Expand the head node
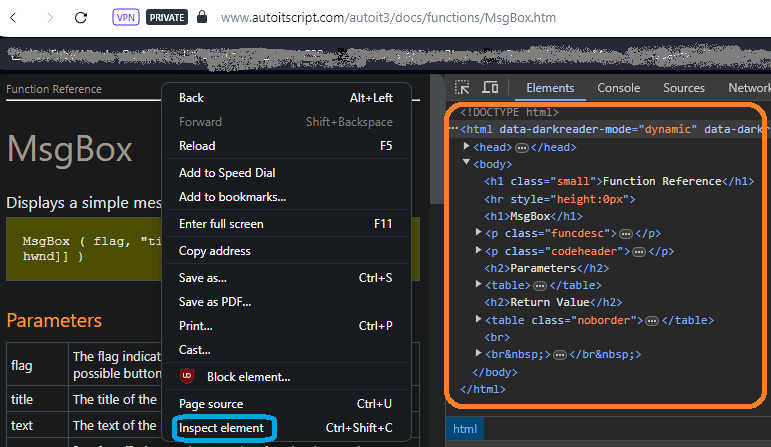 coord(467,146)
